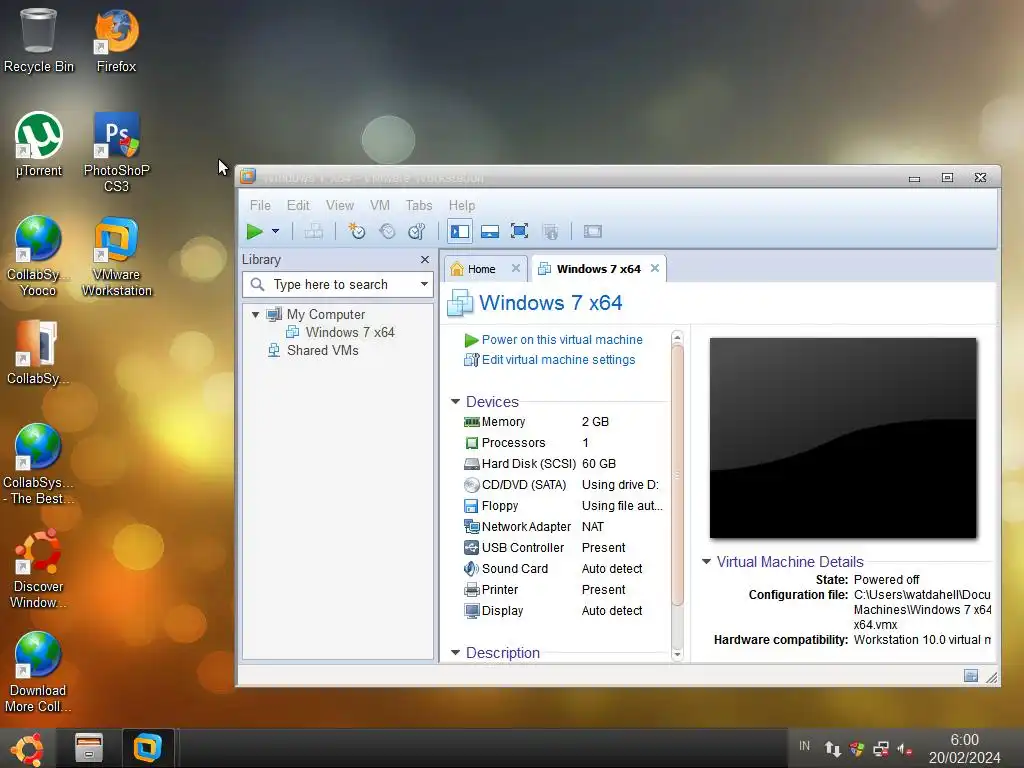Open the Ubuntu-style start button
1024x768 pixels.
point(27,748)
